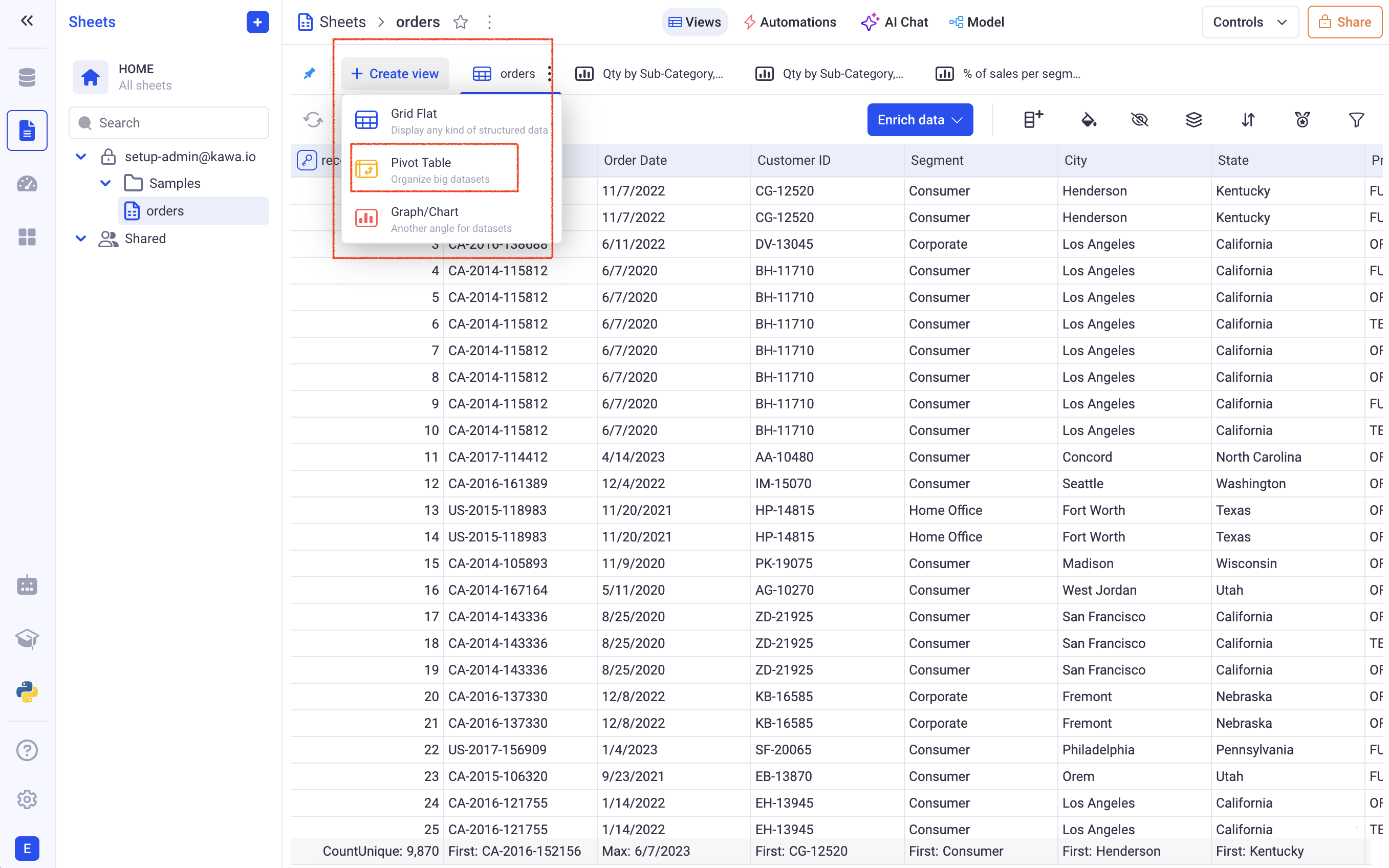
Task: Click the refresh data icon
Action: click(313, 120)
